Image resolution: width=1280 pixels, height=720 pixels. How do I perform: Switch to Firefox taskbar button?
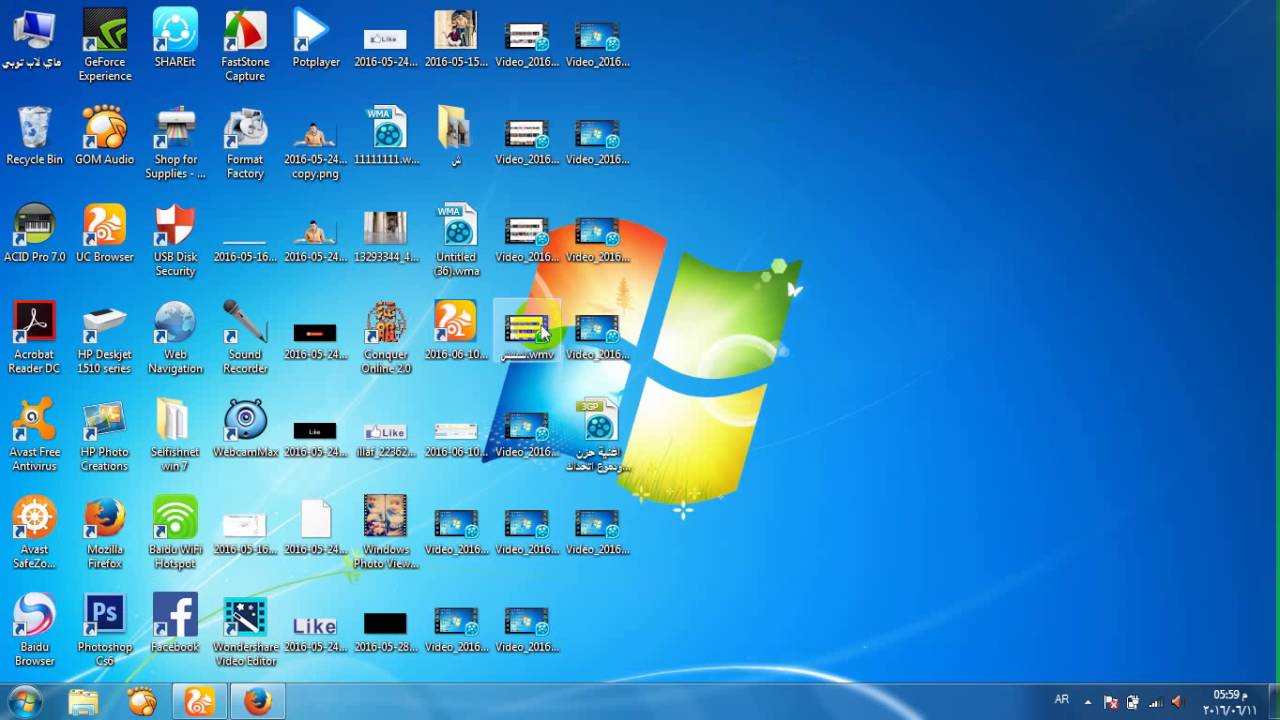coord(258,702)
